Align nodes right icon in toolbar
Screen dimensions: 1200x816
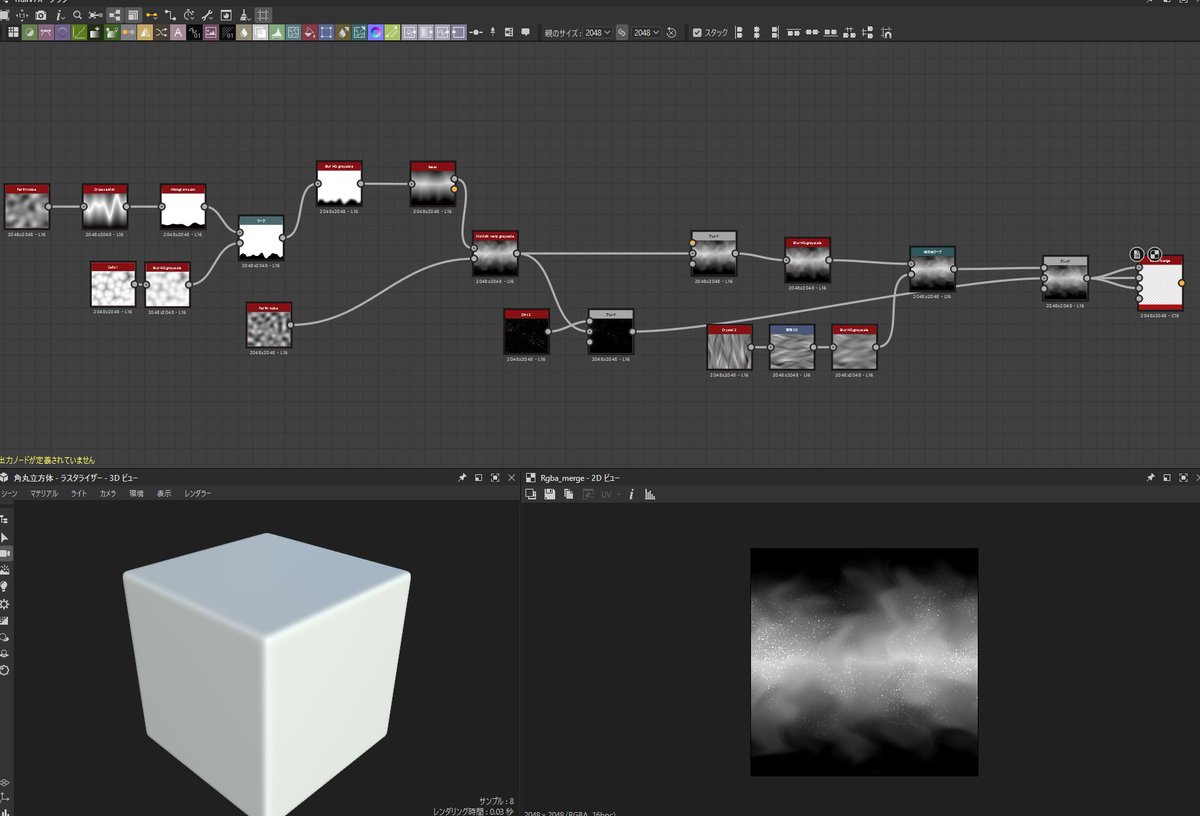(x=775, y=32)
